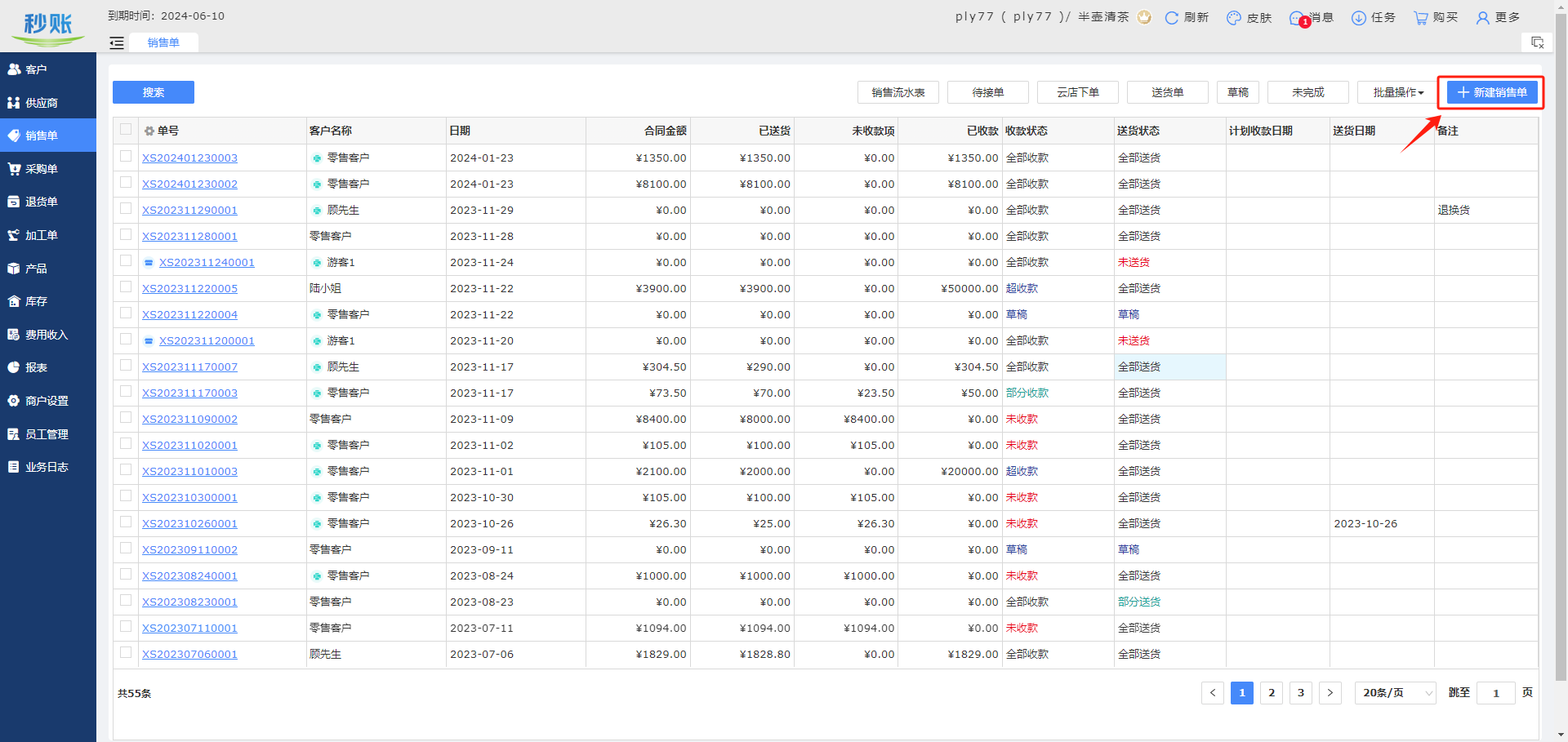Viewport: 1568px width, 742px height.
Task: Open the 20条/页 page size dropdown
Action: (1396, 693)
